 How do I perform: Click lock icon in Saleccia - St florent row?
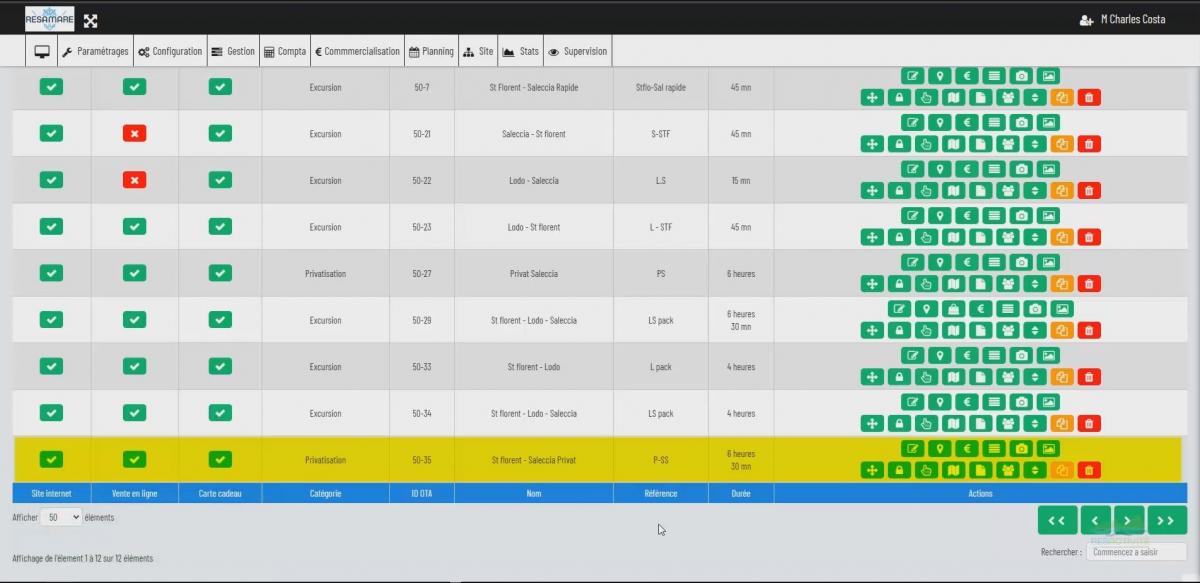(x=899, y=144)
